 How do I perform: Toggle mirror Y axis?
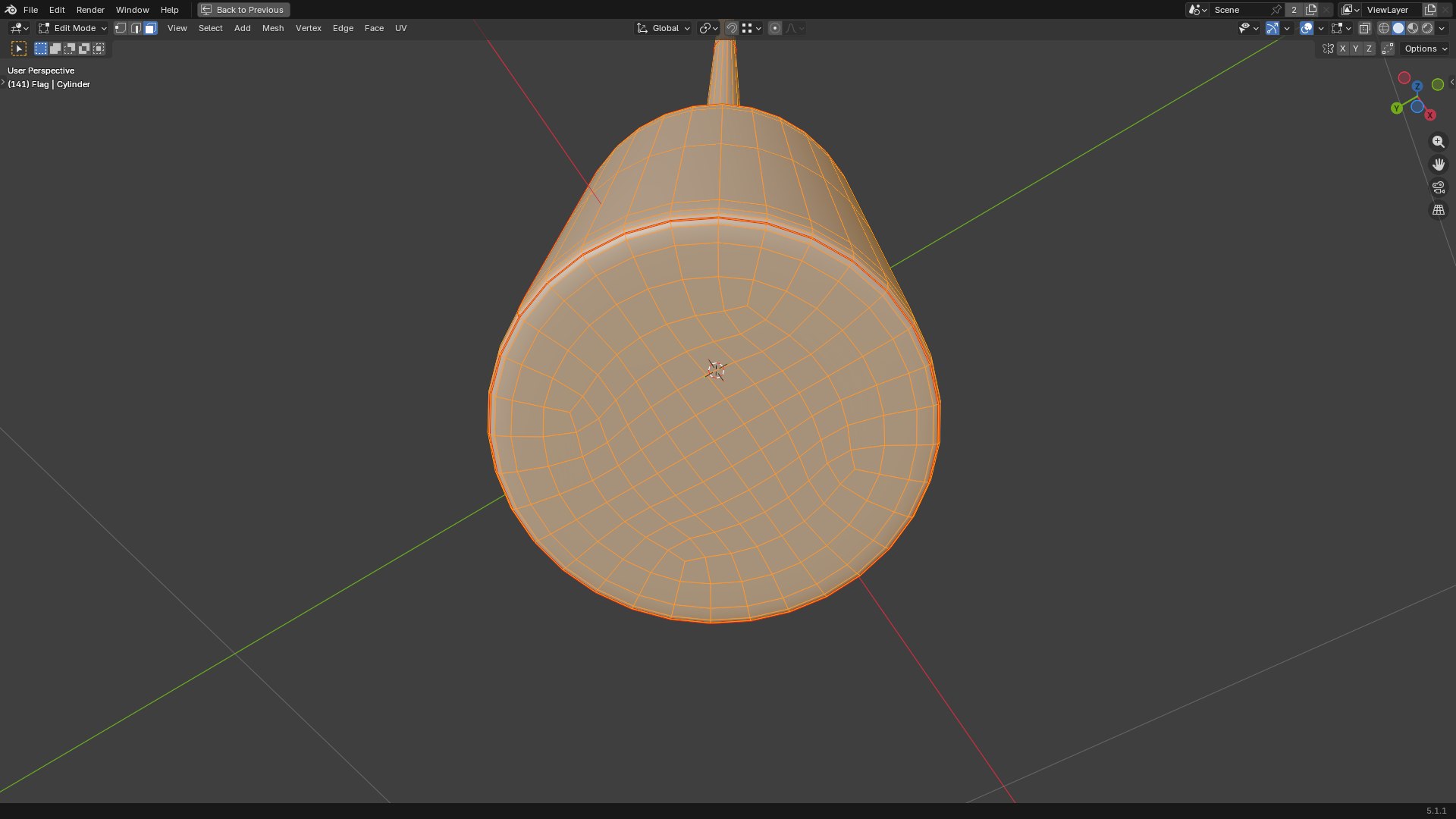coord(1356,49)
